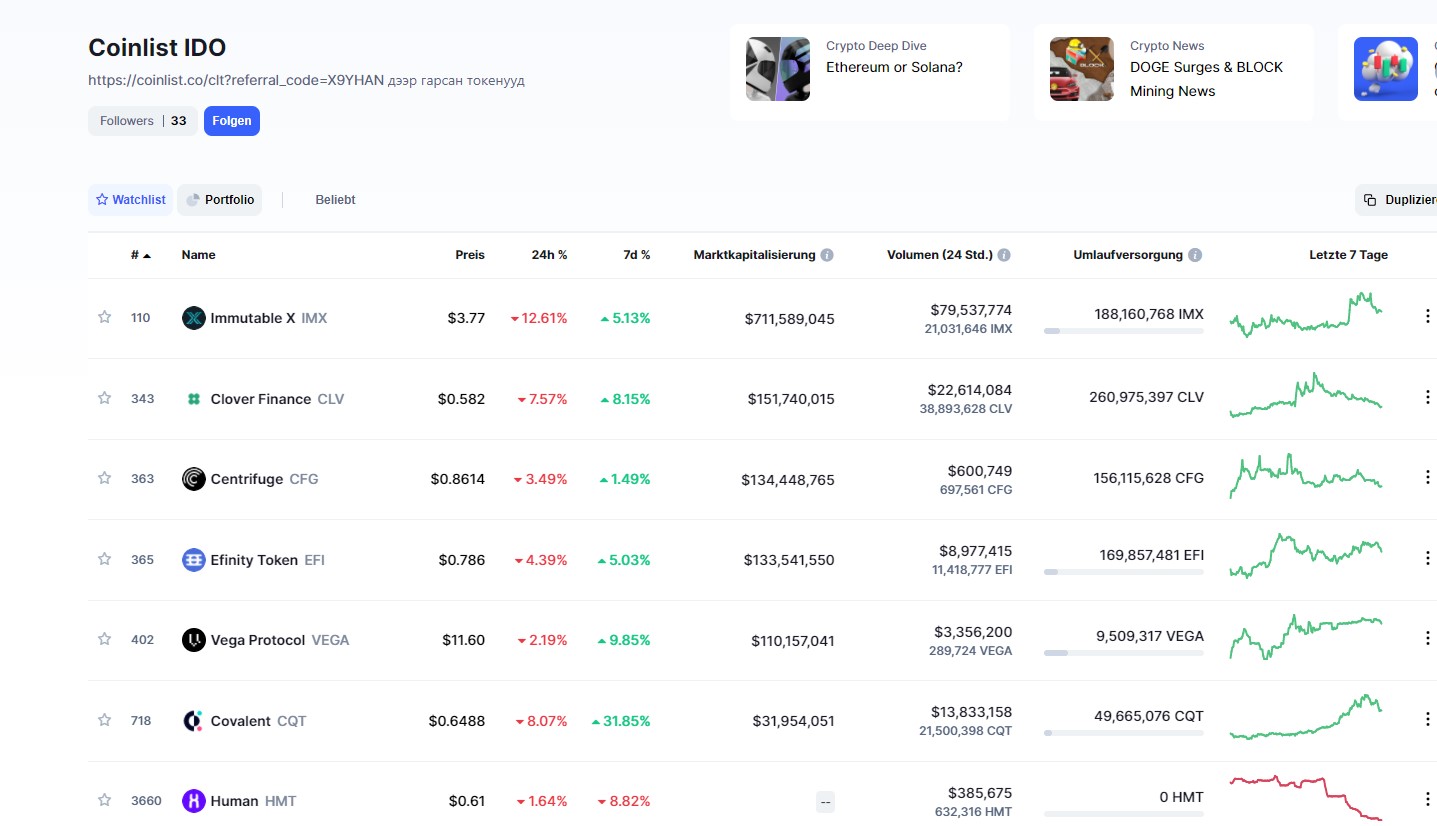Click the Vega Protocol logo
Viewport: 1437px width, 826px height.
(194, 640)
